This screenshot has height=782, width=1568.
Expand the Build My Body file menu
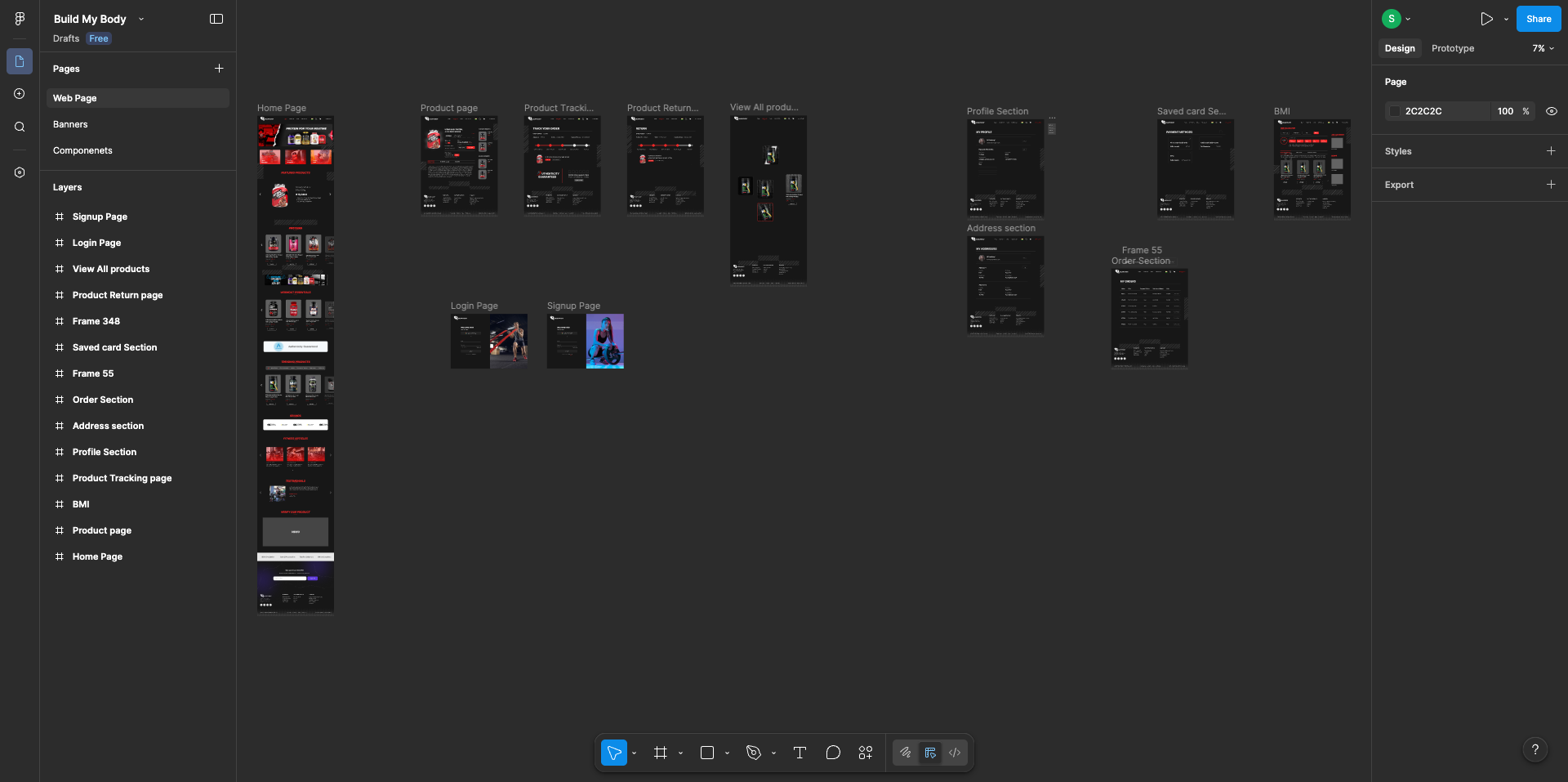pos(141,19)
